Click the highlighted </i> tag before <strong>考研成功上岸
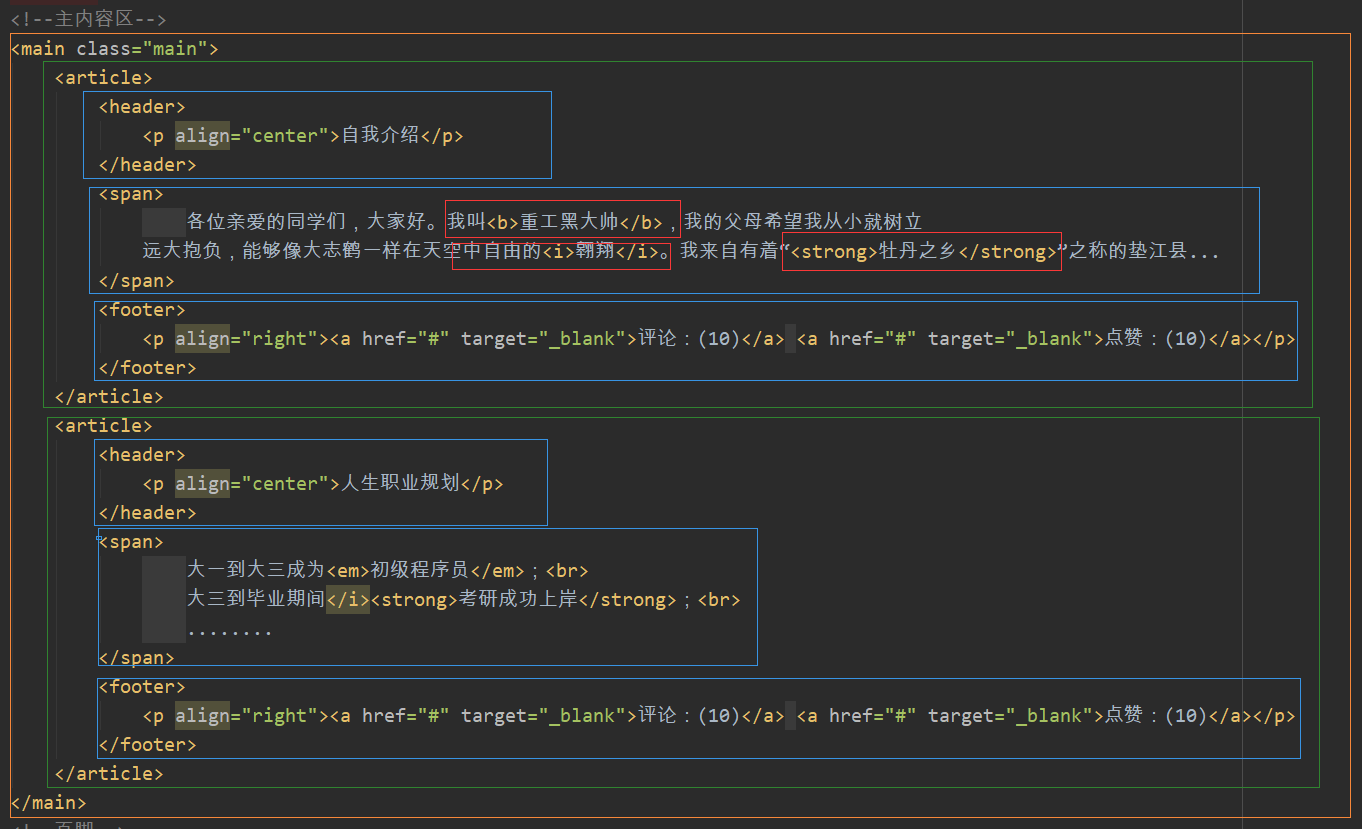Viewport: 1362px width, 829px height. click(x=347, y=598)
